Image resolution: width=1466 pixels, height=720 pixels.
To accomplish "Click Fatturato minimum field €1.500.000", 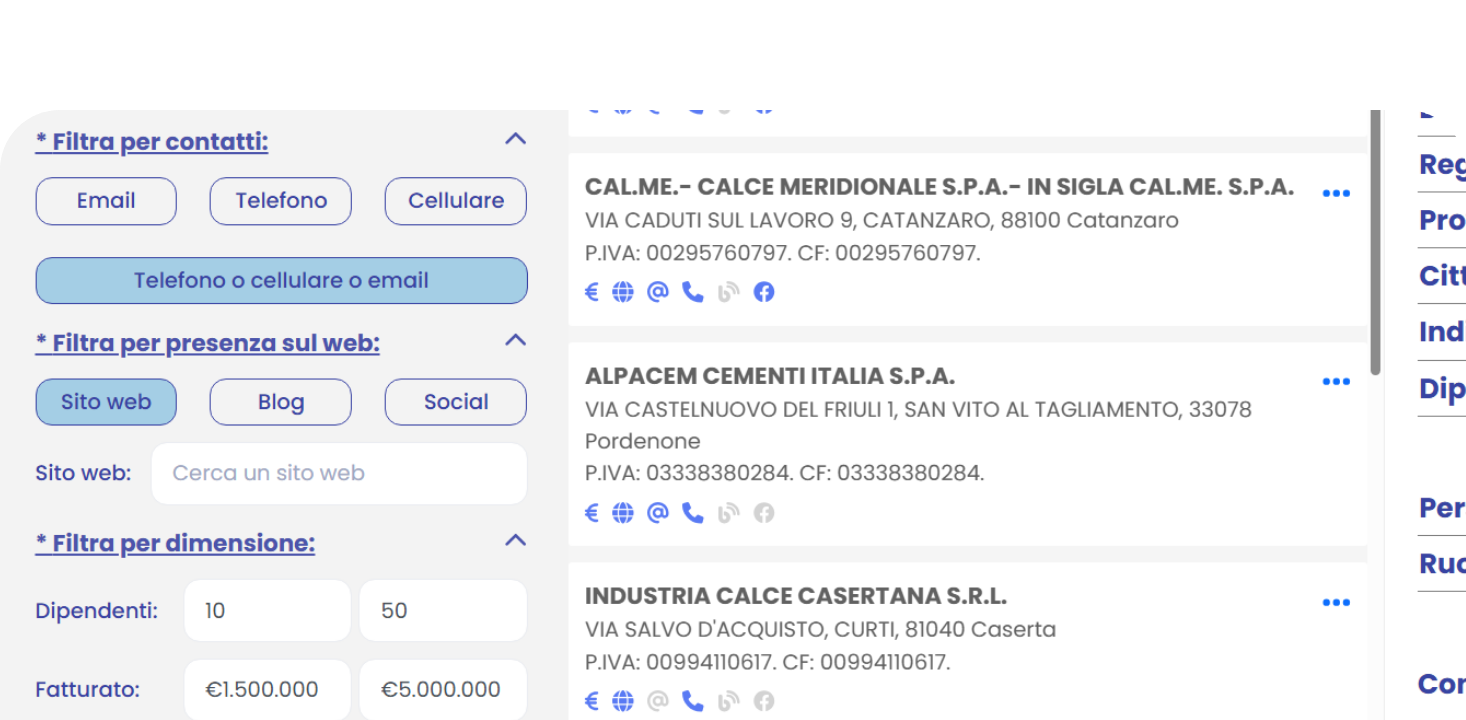I will (267, 690).
